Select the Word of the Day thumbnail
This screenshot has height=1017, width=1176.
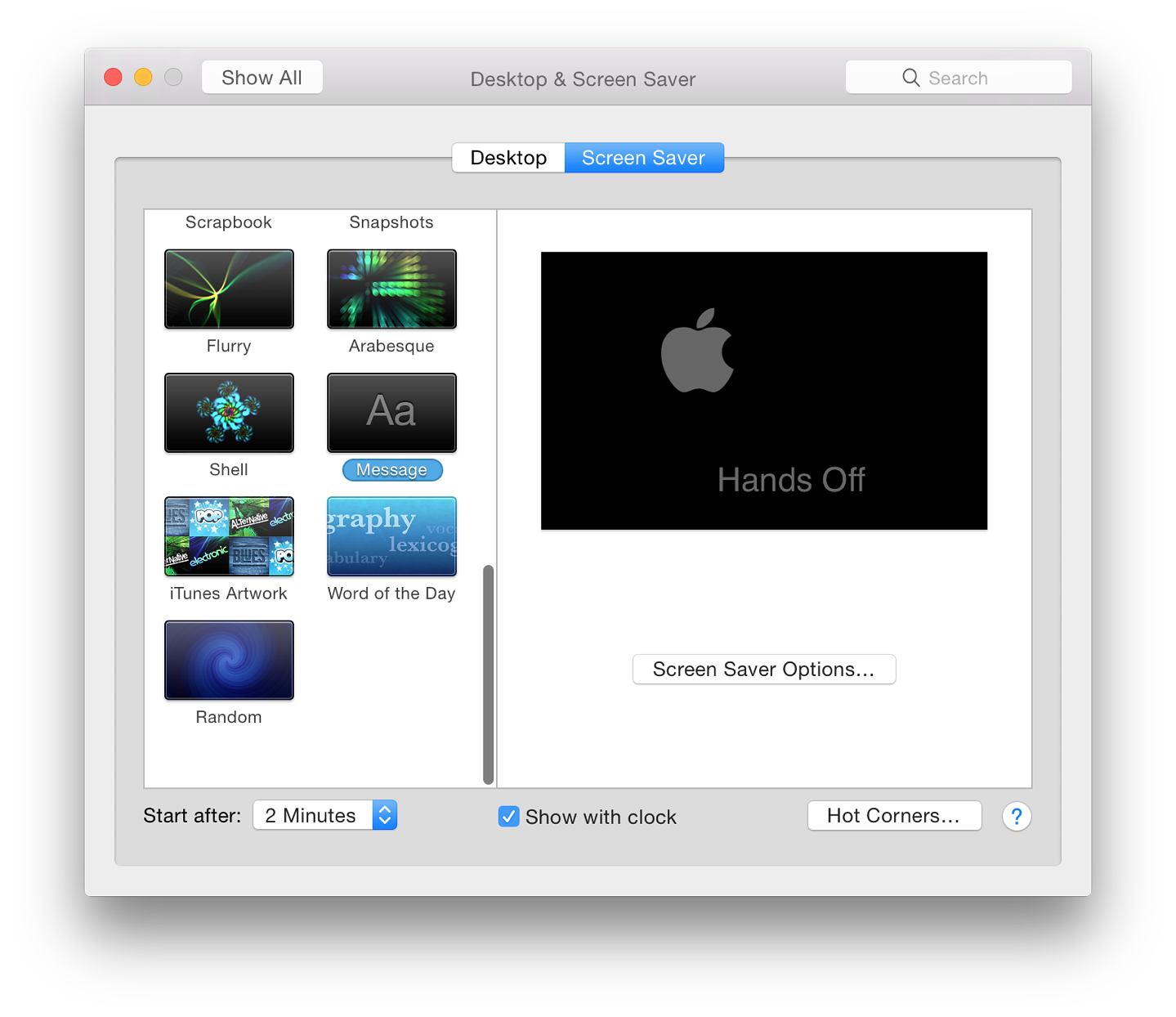pos(391,536)
